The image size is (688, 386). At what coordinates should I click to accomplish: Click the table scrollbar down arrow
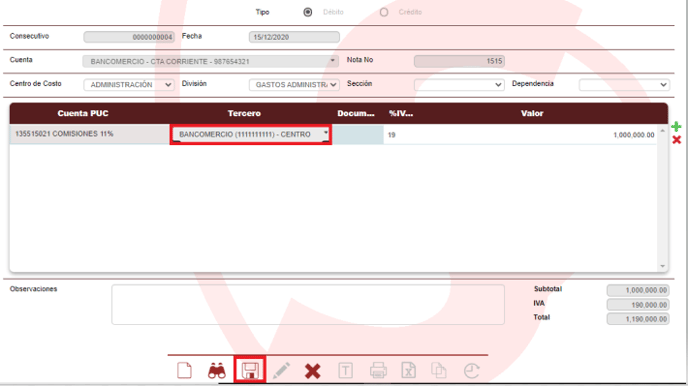tap(663, 266)
